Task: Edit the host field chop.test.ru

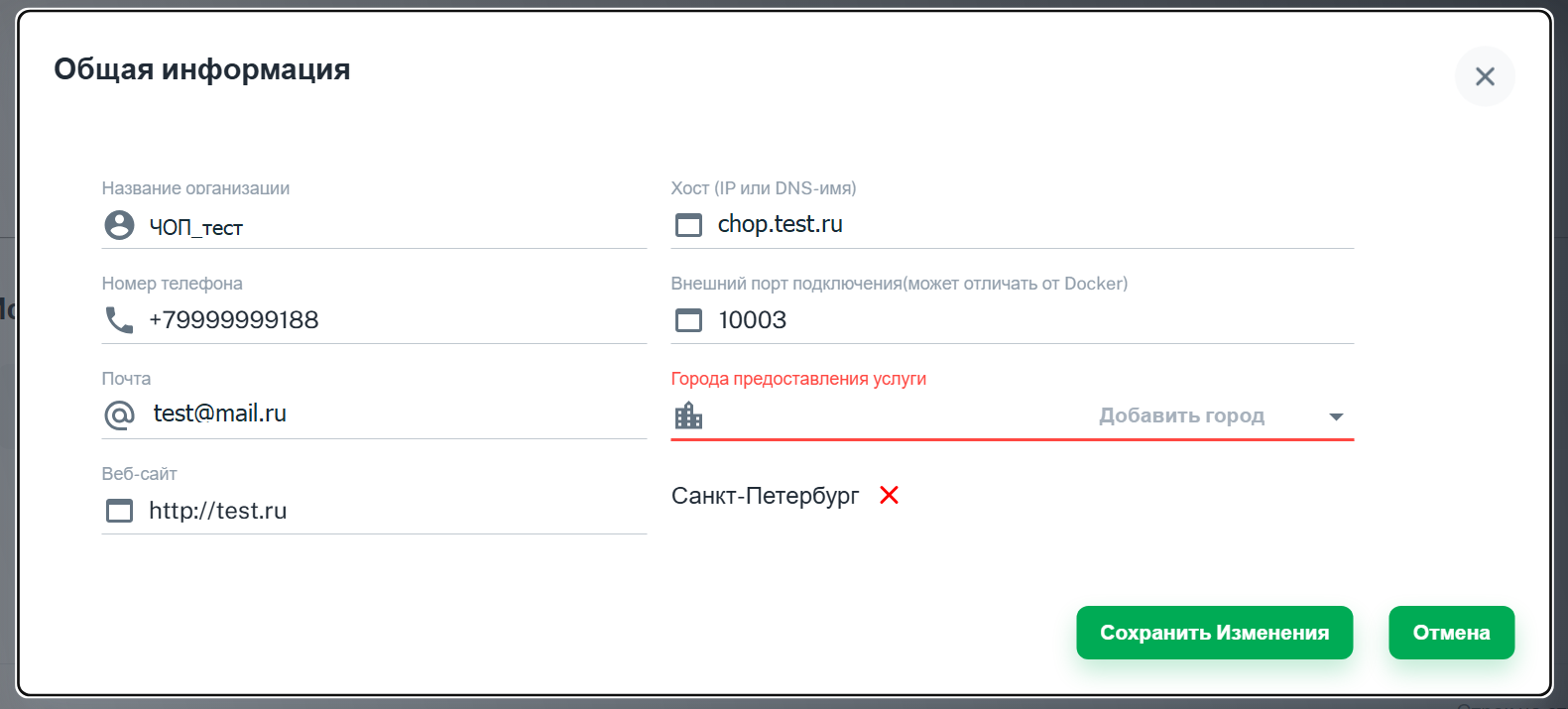Action: pos(1031,225)
